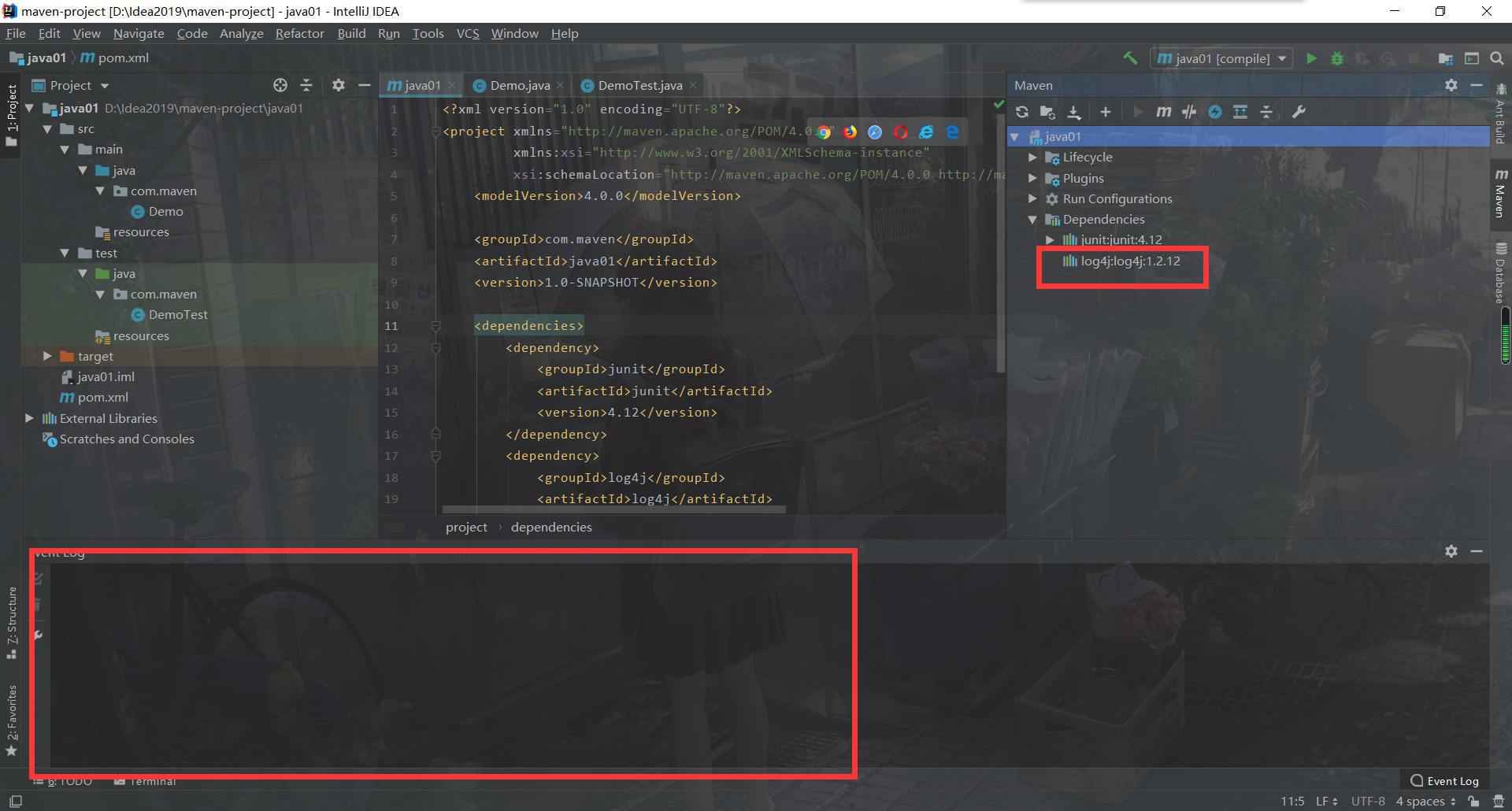
Task: Expand Plugins node in Maven panel
Action: click(1032, 178)
